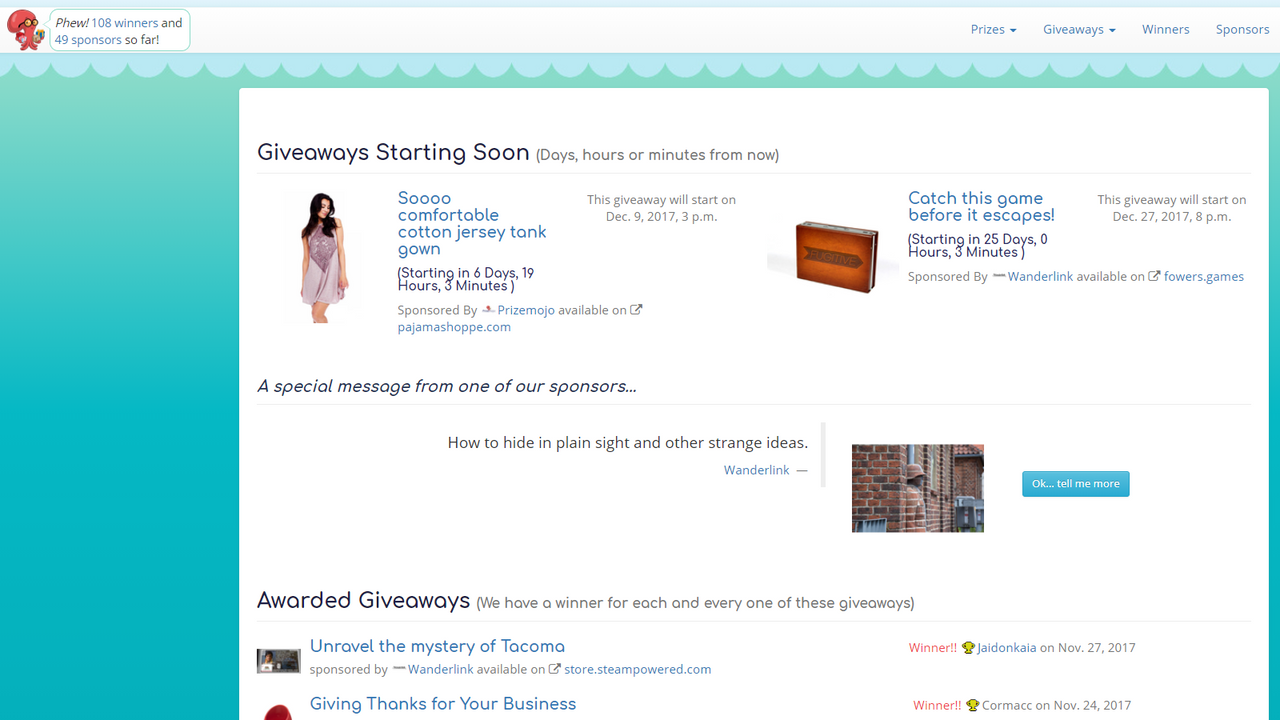
Task: Open 'Unravel the mystery of Tacoma' giveaway
Action: 437,646
